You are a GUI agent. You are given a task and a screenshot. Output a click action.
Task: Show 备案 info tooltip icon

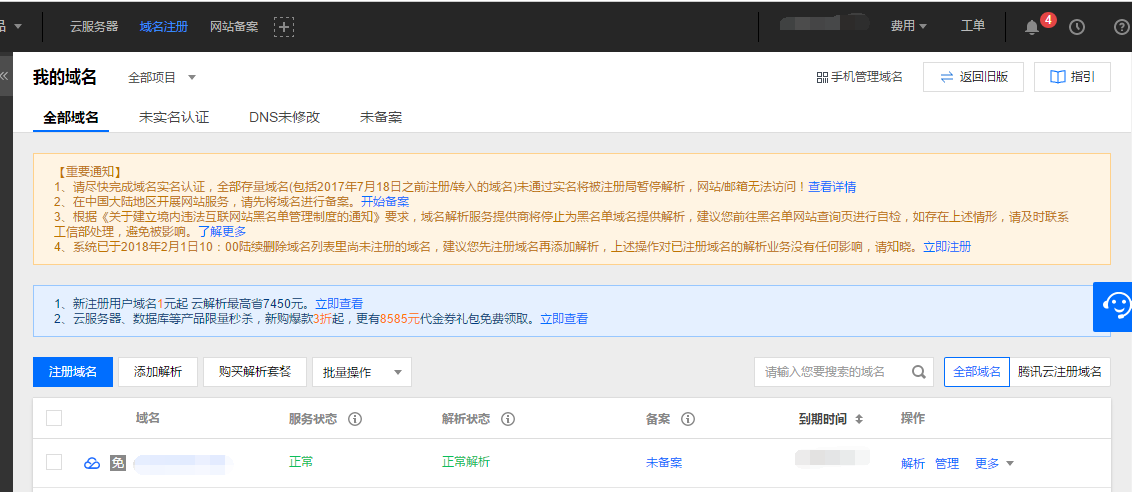tap(688, 419)
